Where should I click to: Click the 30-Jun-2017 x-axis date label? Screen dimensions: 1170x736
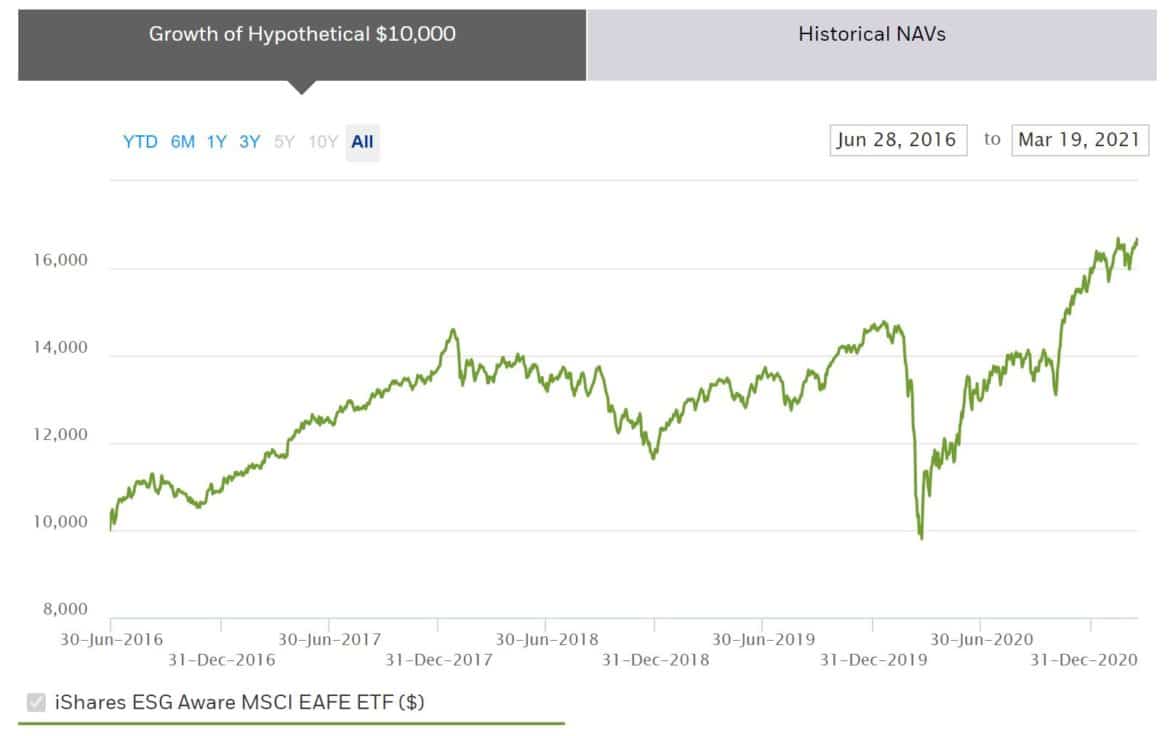[x=329, y=639]
